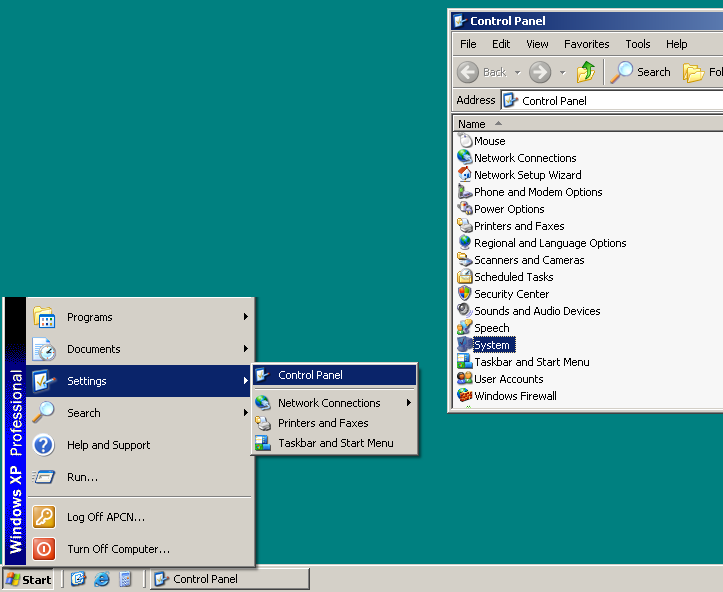
Task: Open the Favorites menu
Action: click(x=586, y=44)
